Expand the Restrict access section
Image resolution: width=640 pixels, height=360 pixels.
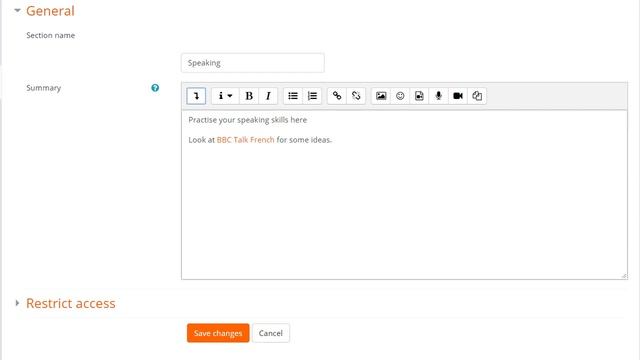(x=17, y=303)
